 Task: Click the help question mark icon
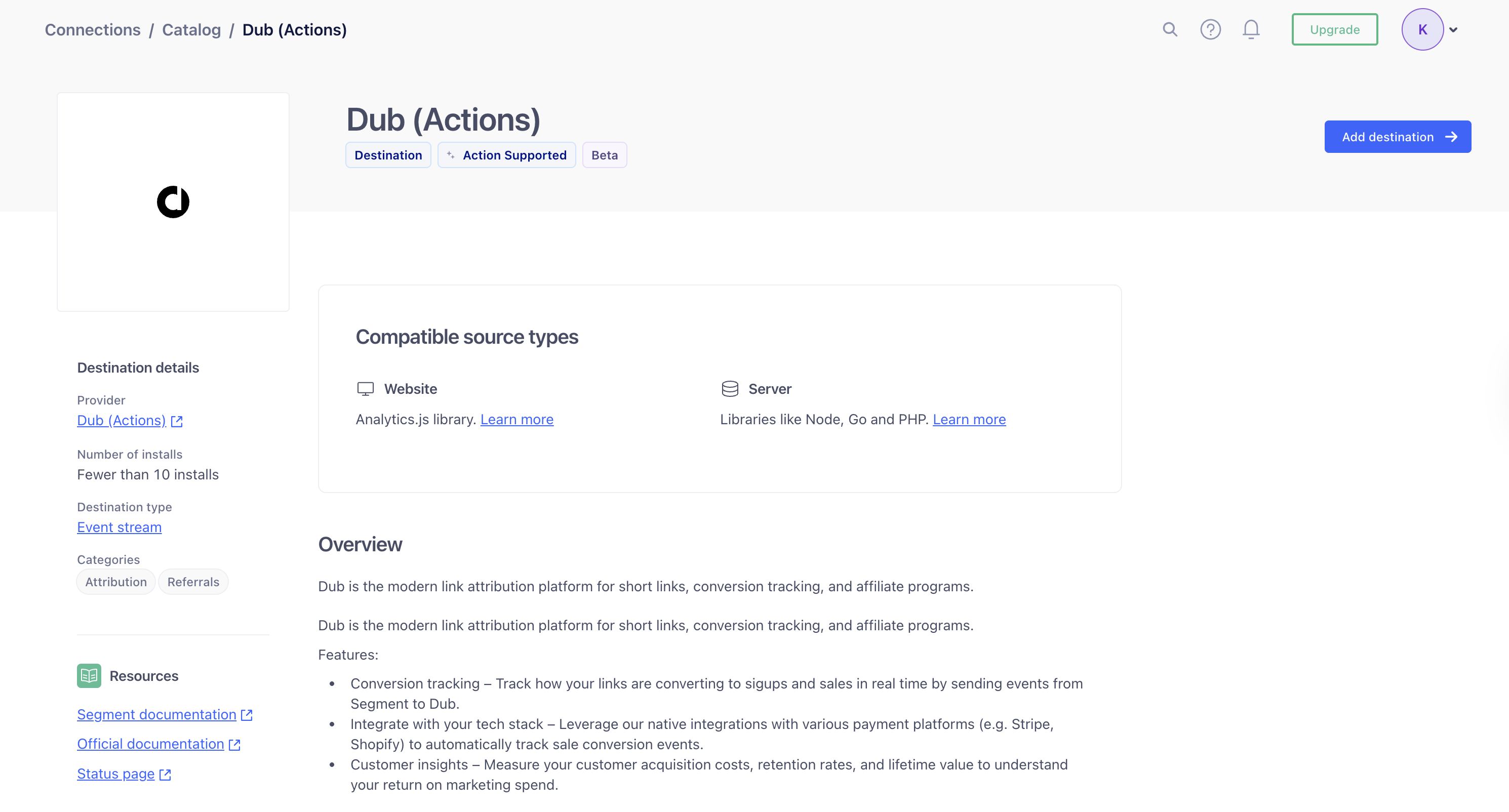click(1210, 29)
